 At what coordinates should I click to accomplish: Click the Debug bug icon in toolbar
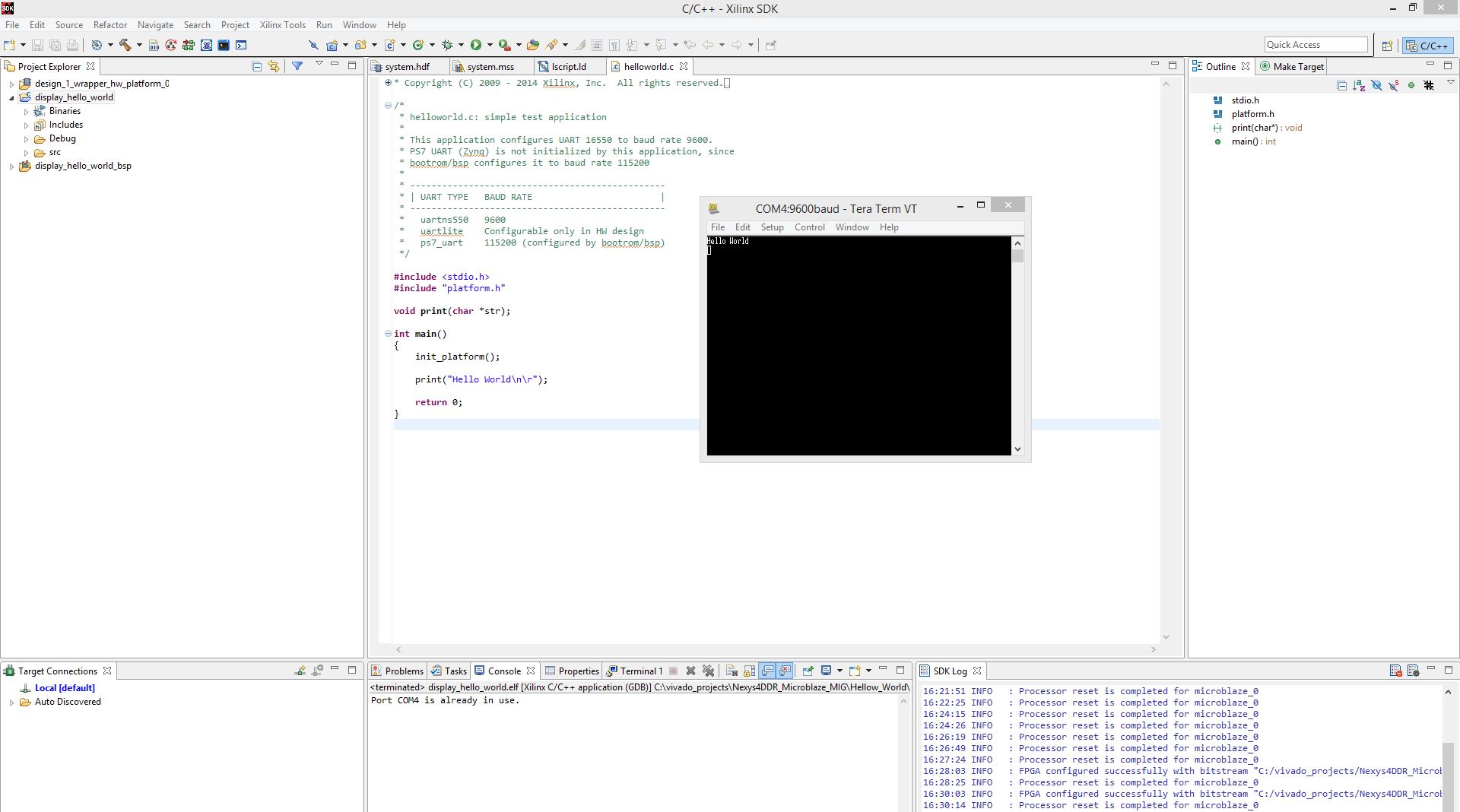point(447,45)
